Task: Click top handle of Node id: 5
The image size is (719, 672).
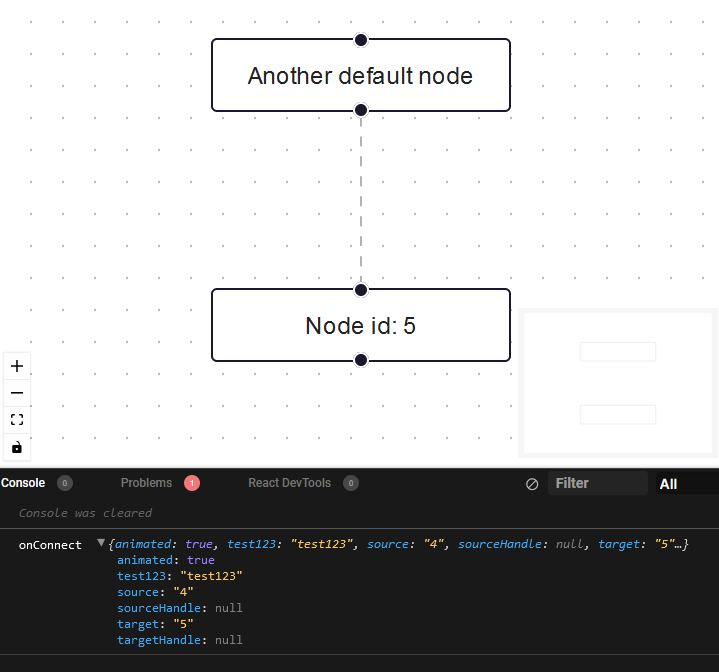Action: (361, 290)
